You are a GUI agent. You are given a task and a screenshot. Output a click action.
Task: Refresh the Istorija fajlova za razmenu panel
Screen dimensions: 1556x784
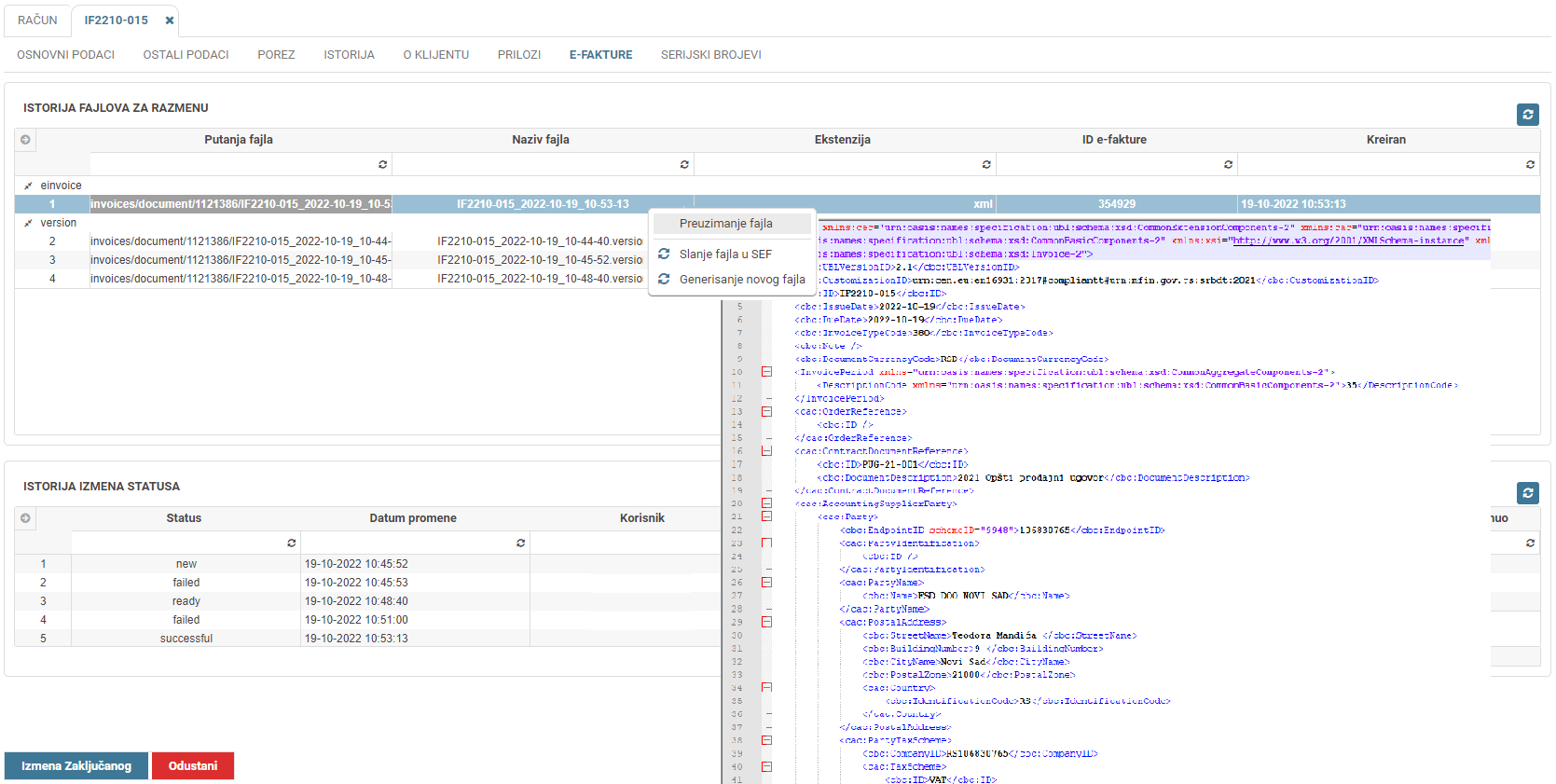(x=1527, y=115)
